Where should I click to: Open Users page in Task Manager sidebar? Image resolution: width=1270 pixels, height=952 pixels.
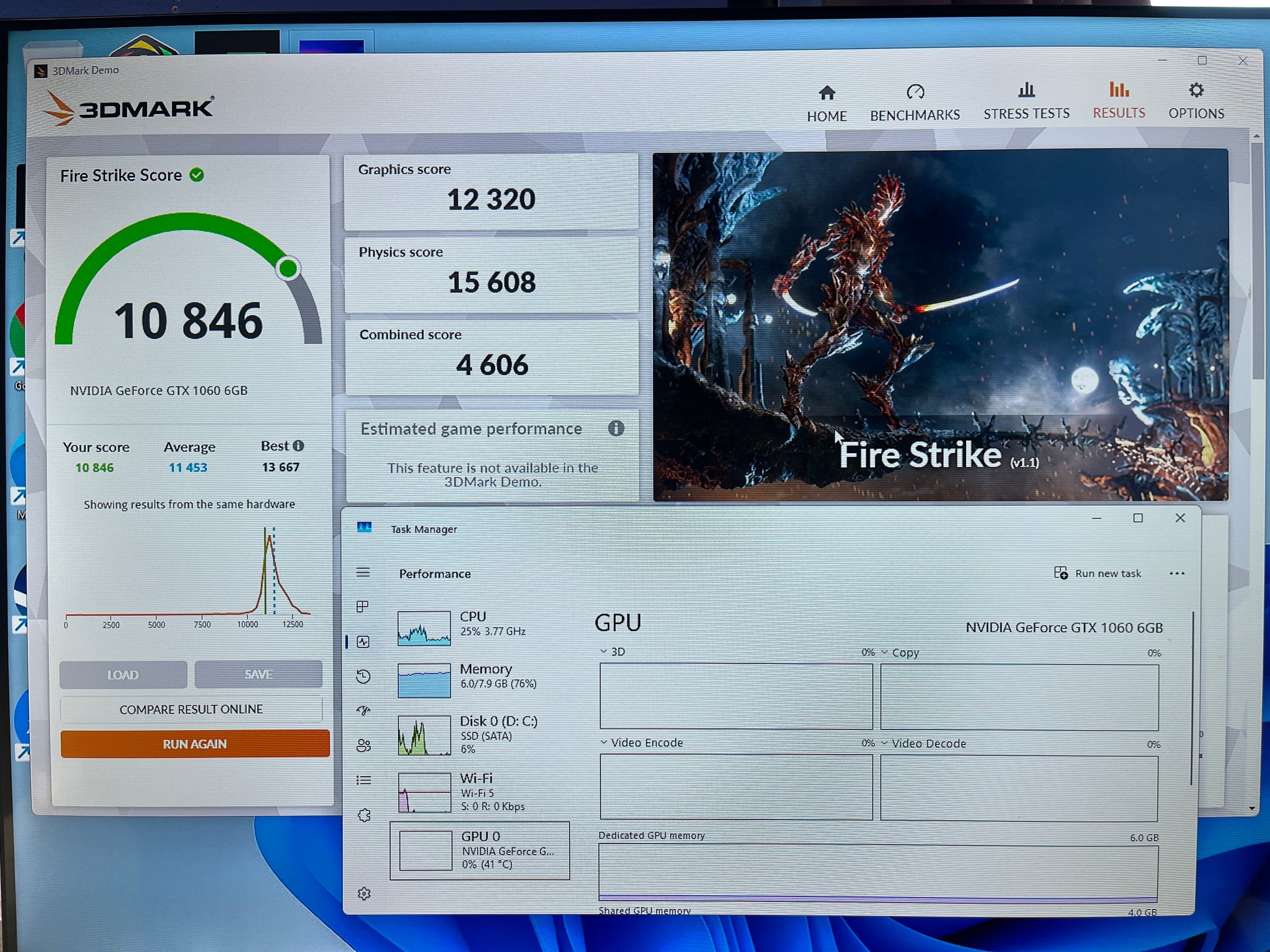pyautogui.click(x=363, y=746)
